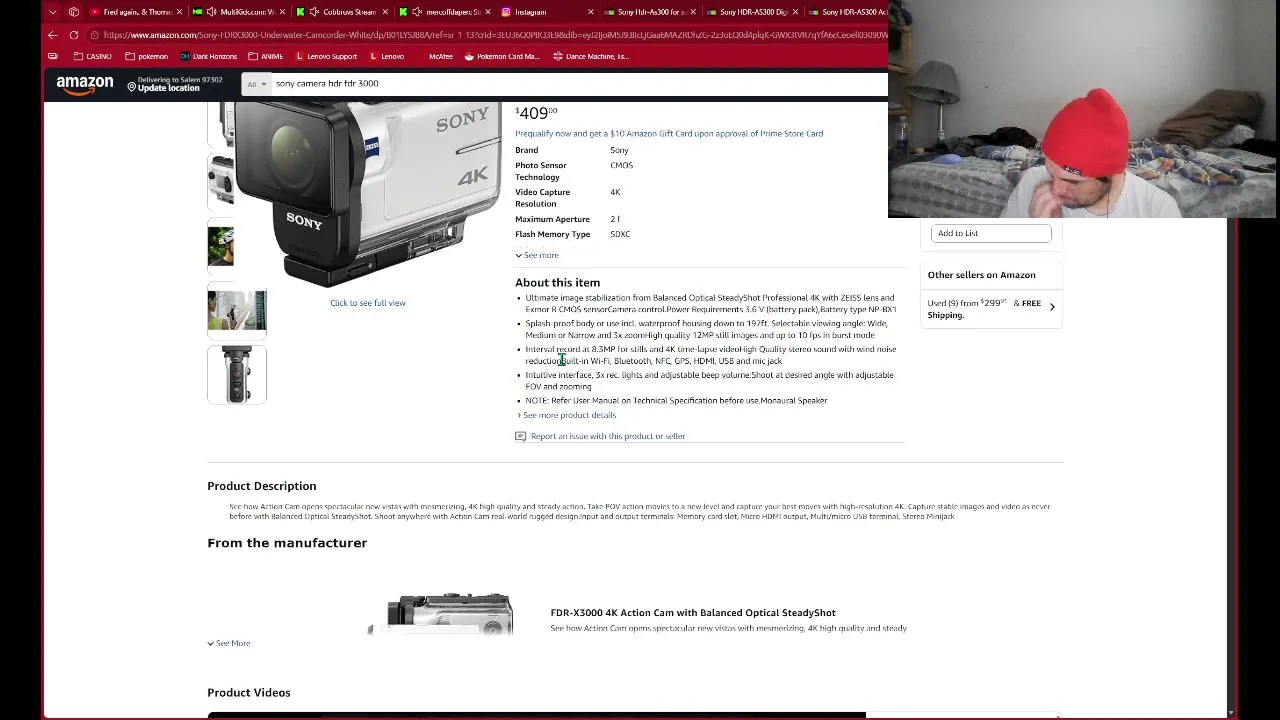Open the CASINO bookmark folder
Screen dimensions: 1280x720
tap(92, 56)
